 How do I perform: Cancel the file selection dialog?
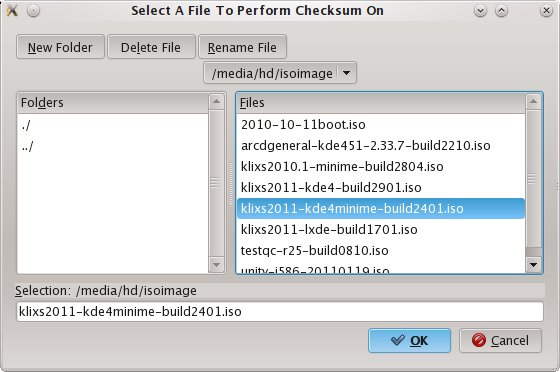(x=500, y=341)
